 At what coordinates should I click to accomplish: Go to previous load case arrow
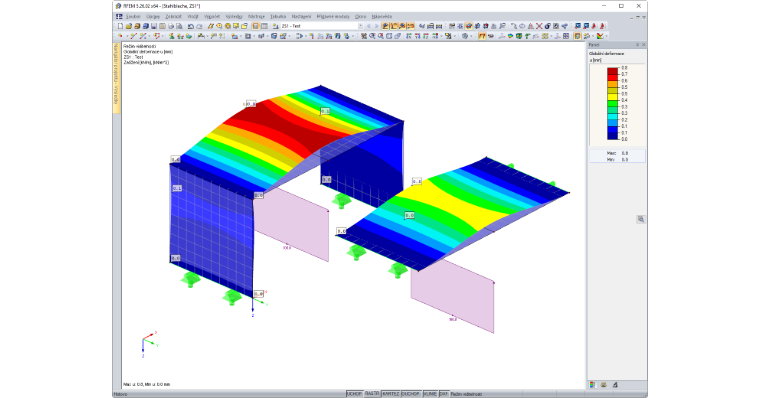coord(368,26)
